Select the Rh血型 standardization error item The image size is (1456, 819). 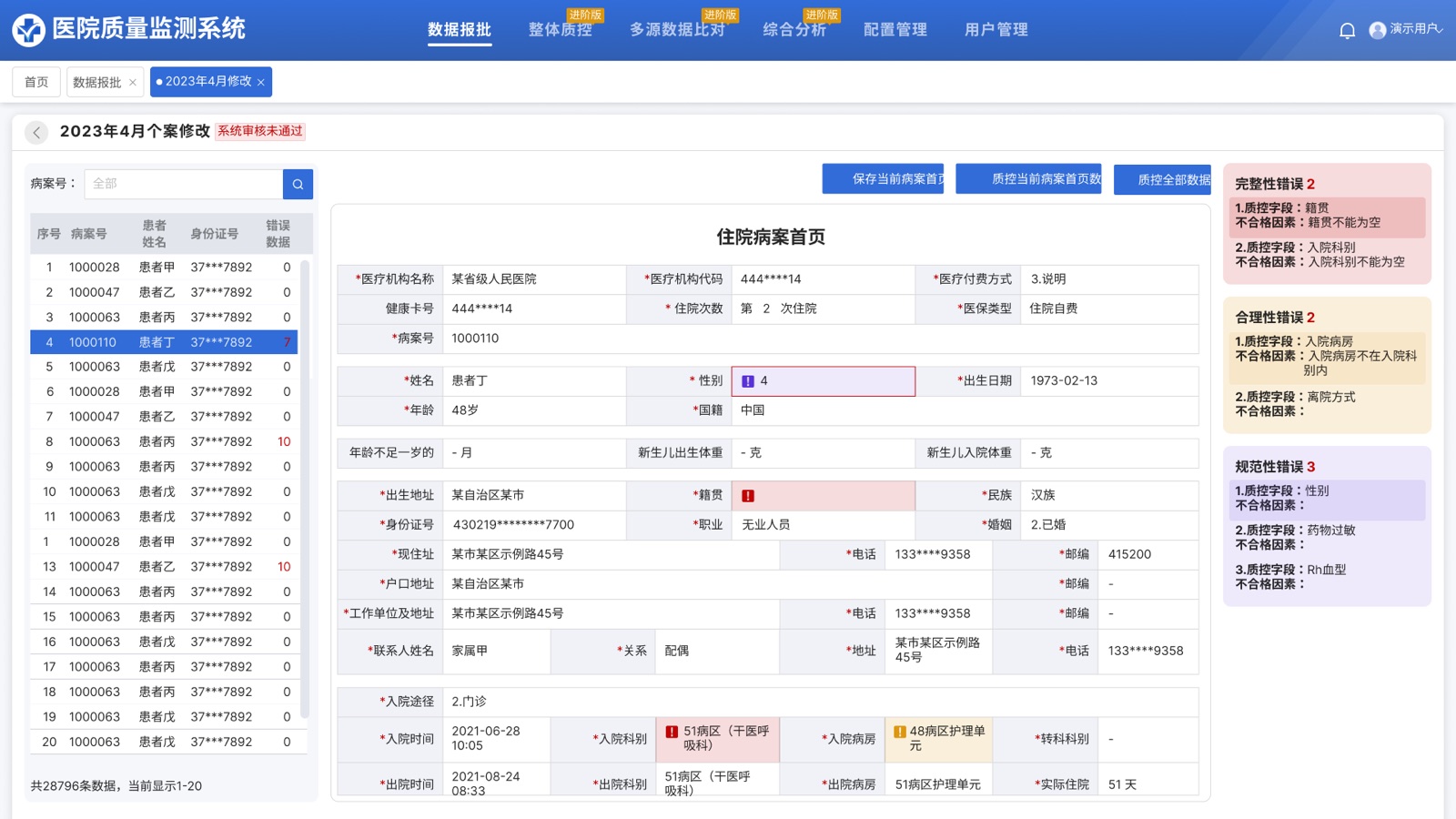tap(1325, 577)
